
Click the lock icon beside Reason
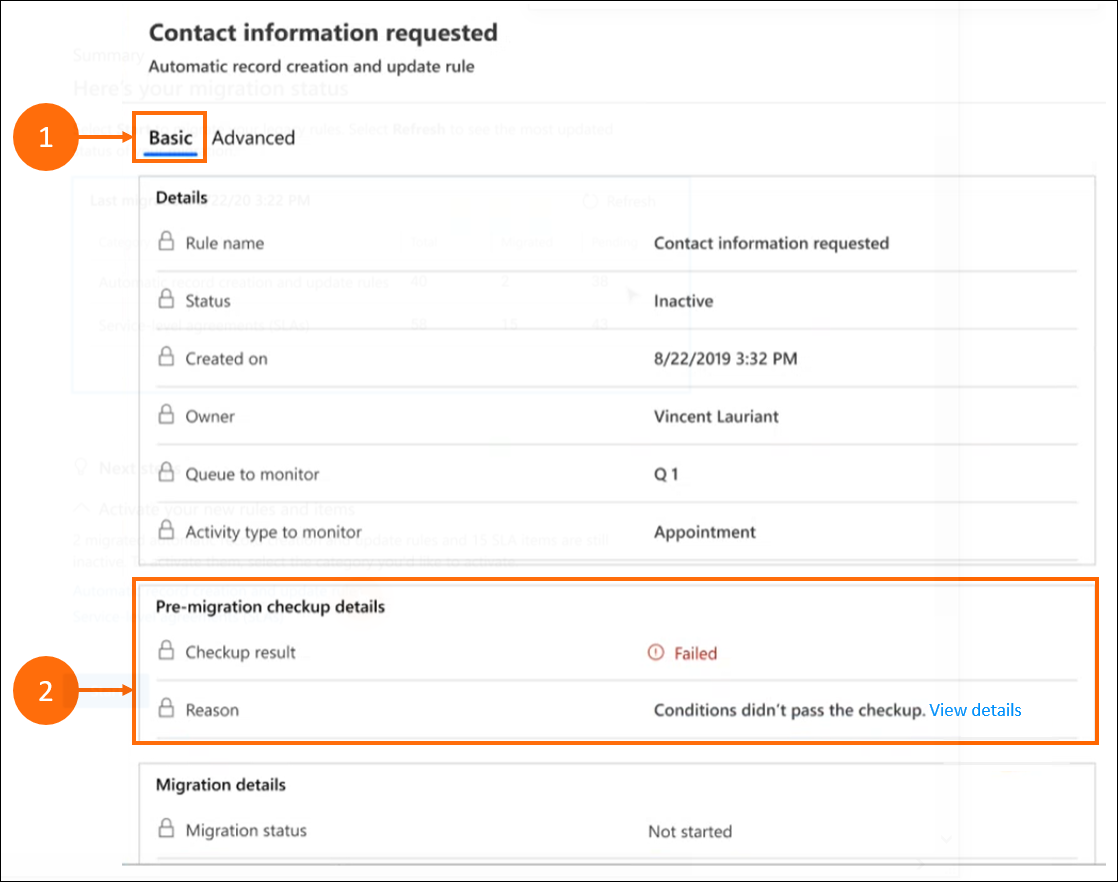(167, 710)
